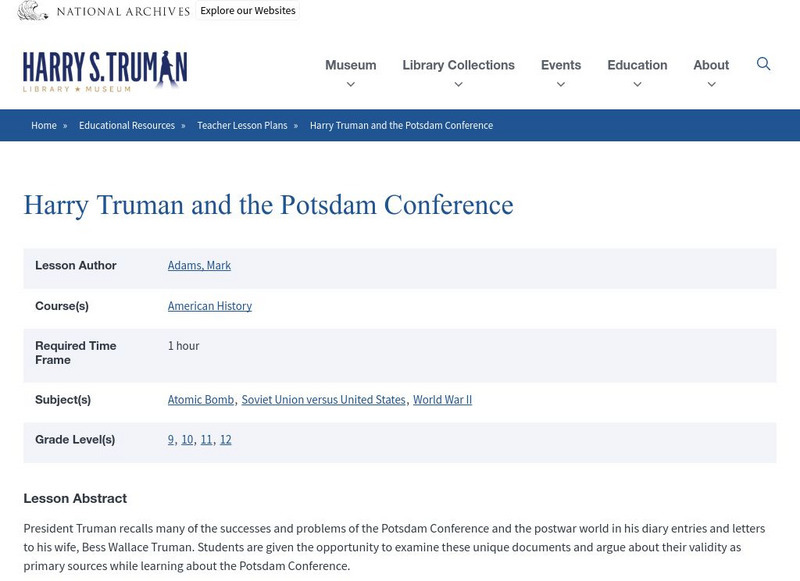Image resolution: width=800 pixels, height=581 pixels.
Task: Expand the About menu chevron
Action: (711, 85)
